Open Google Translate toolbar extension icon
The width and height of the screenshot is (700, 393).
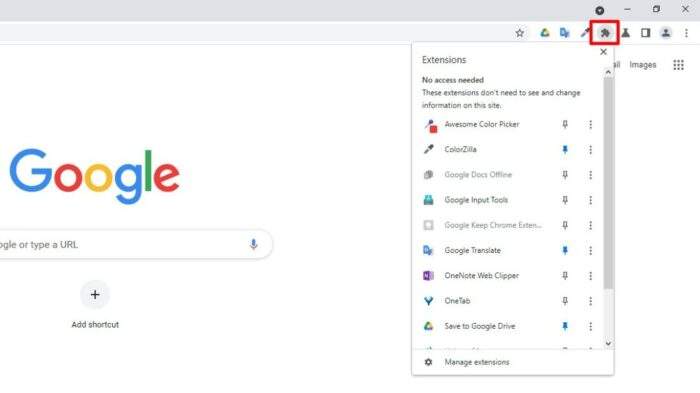click(565, 33)
